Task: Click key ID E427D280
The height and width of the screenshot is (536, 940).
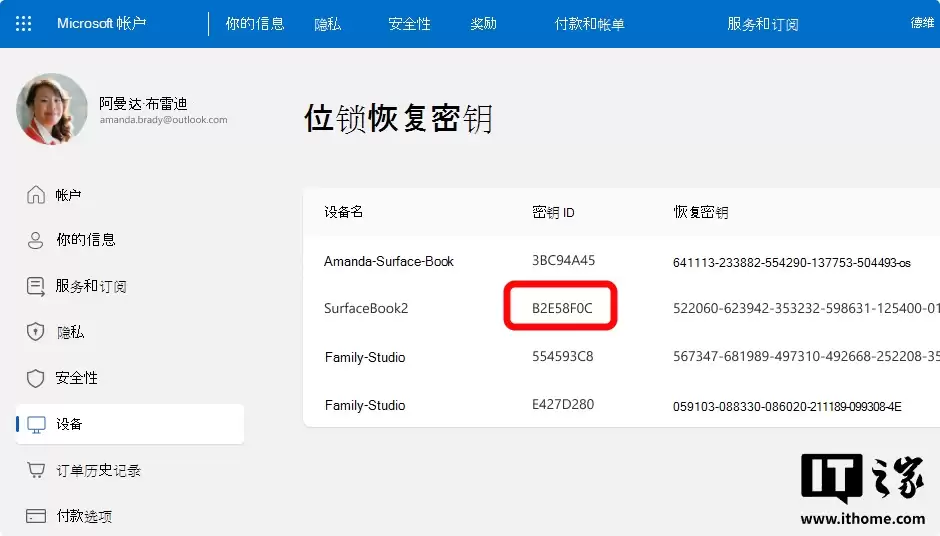Action: point(563,404)
